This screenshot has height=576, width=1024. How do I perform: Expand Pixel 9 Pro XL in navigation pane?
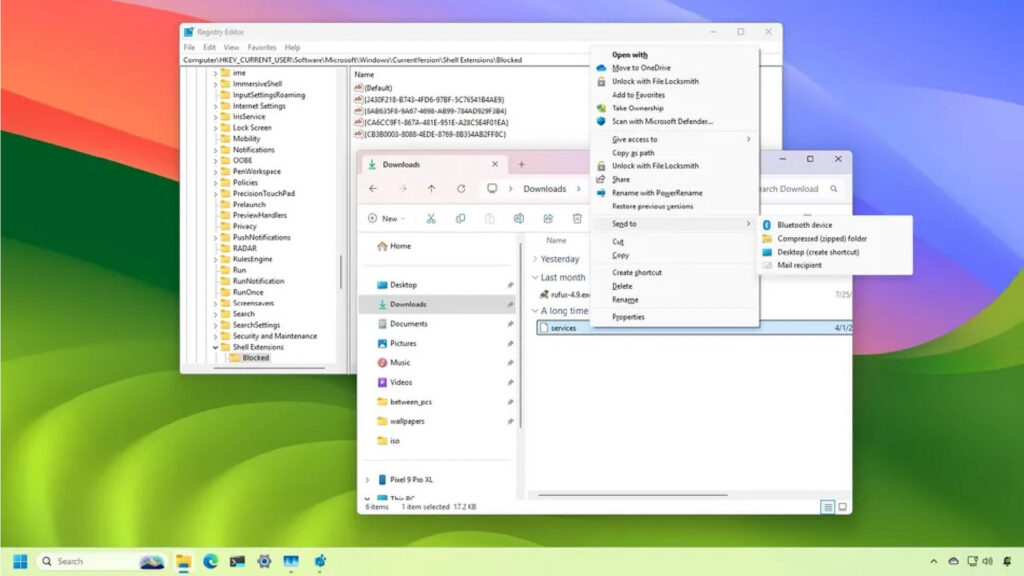(368, 480)
